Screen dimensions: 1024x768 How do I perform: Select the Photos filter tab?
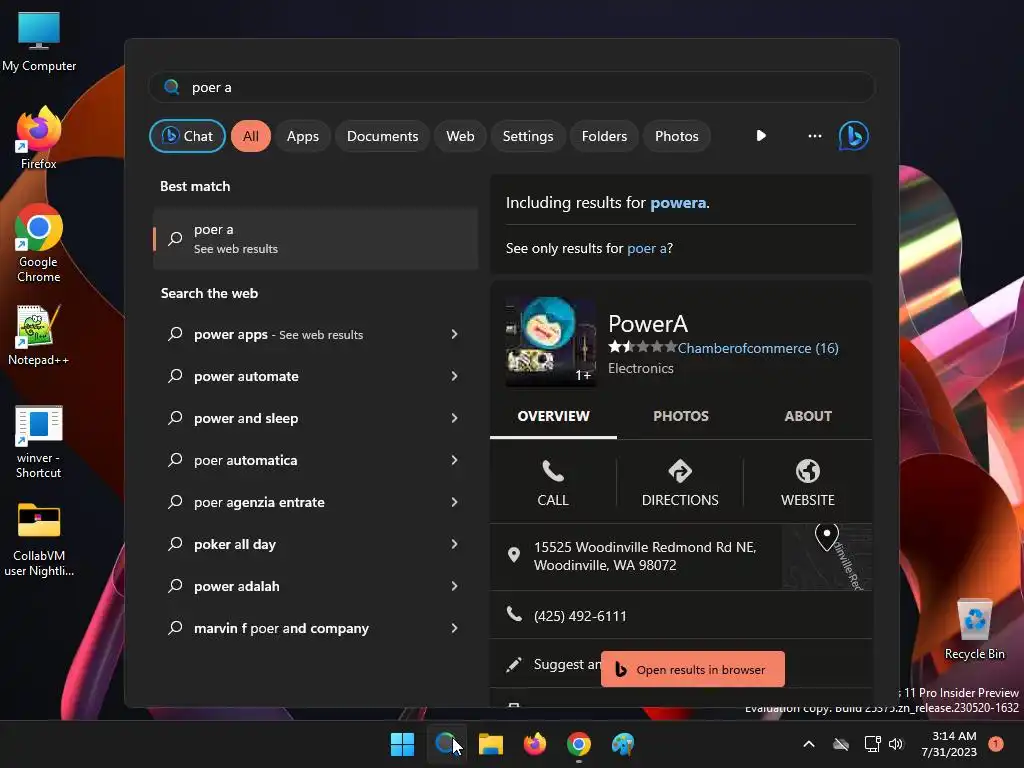pyautogui.click(x=677, y=136)
